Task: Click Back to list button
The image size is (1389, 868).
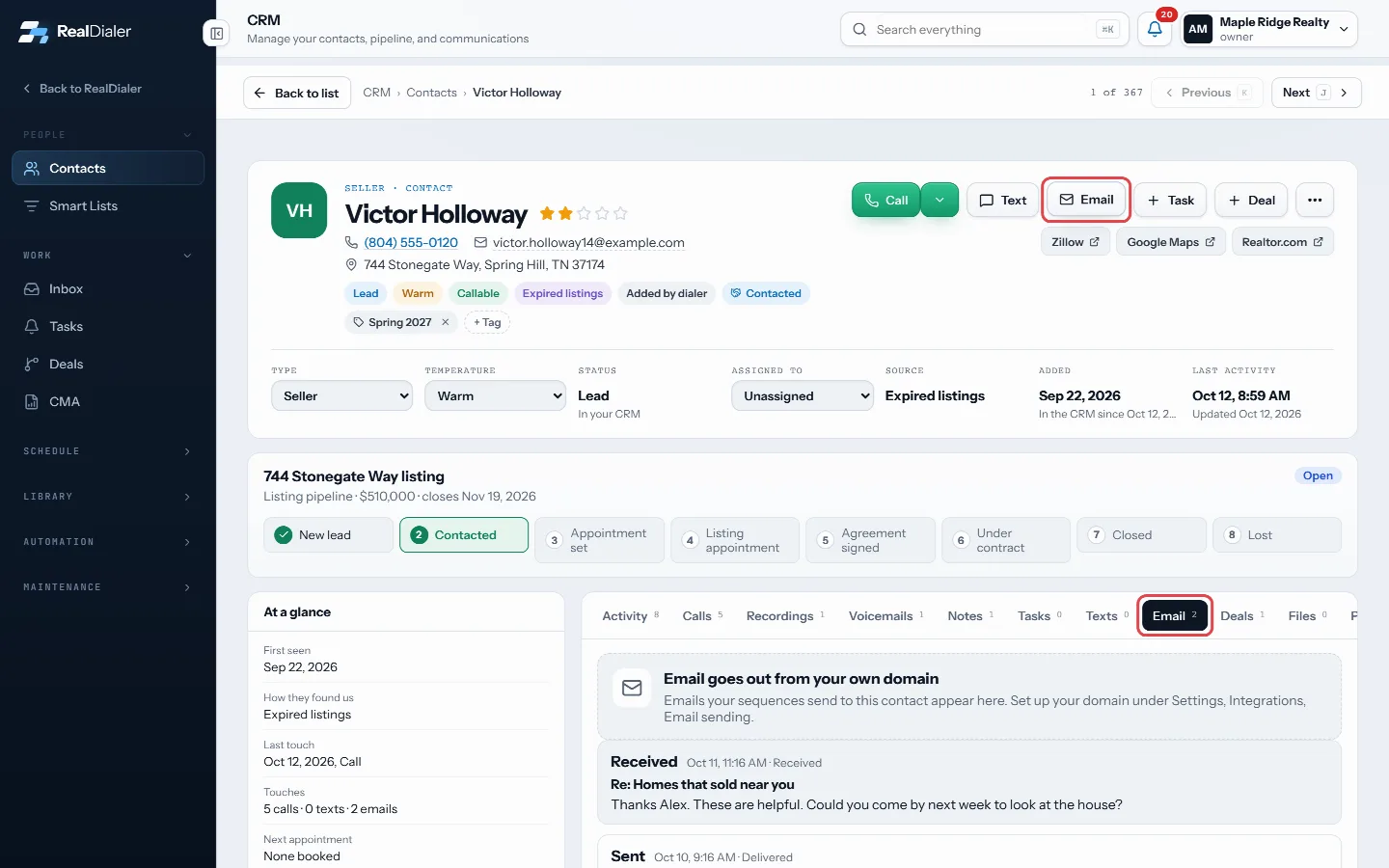Action: tap(297, 93)
